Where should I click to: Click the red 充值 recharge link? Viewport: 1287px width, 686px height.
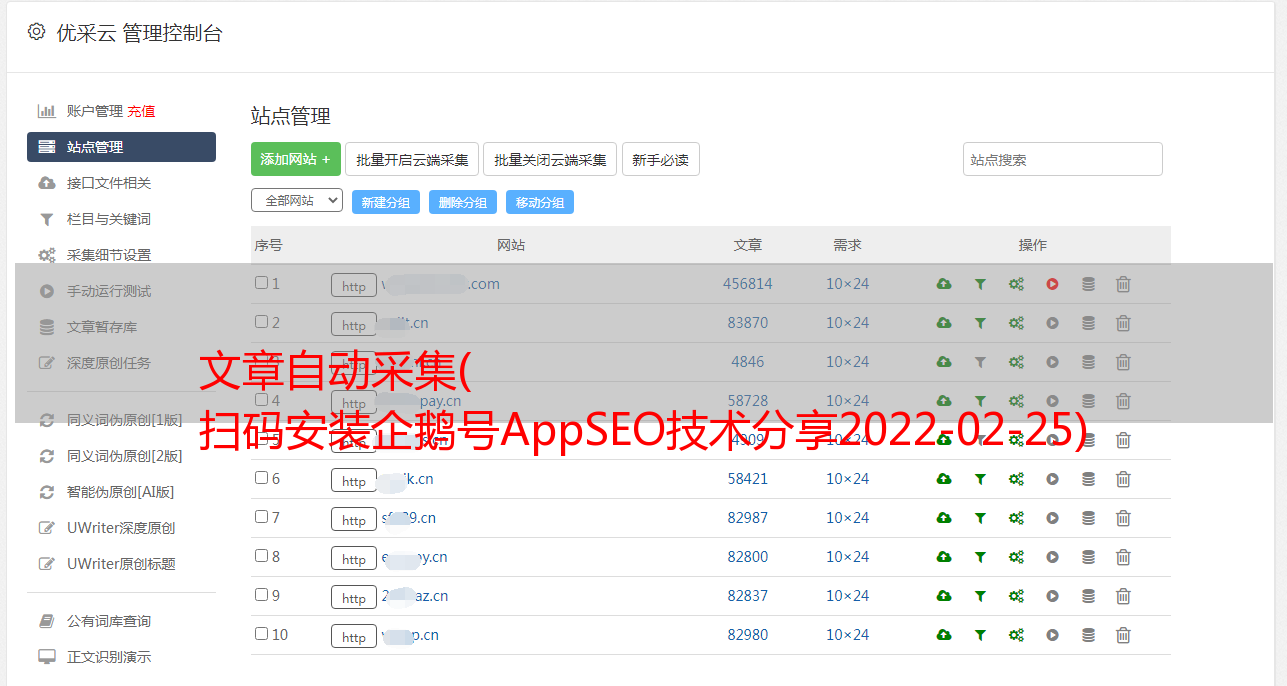click(141, 111)
